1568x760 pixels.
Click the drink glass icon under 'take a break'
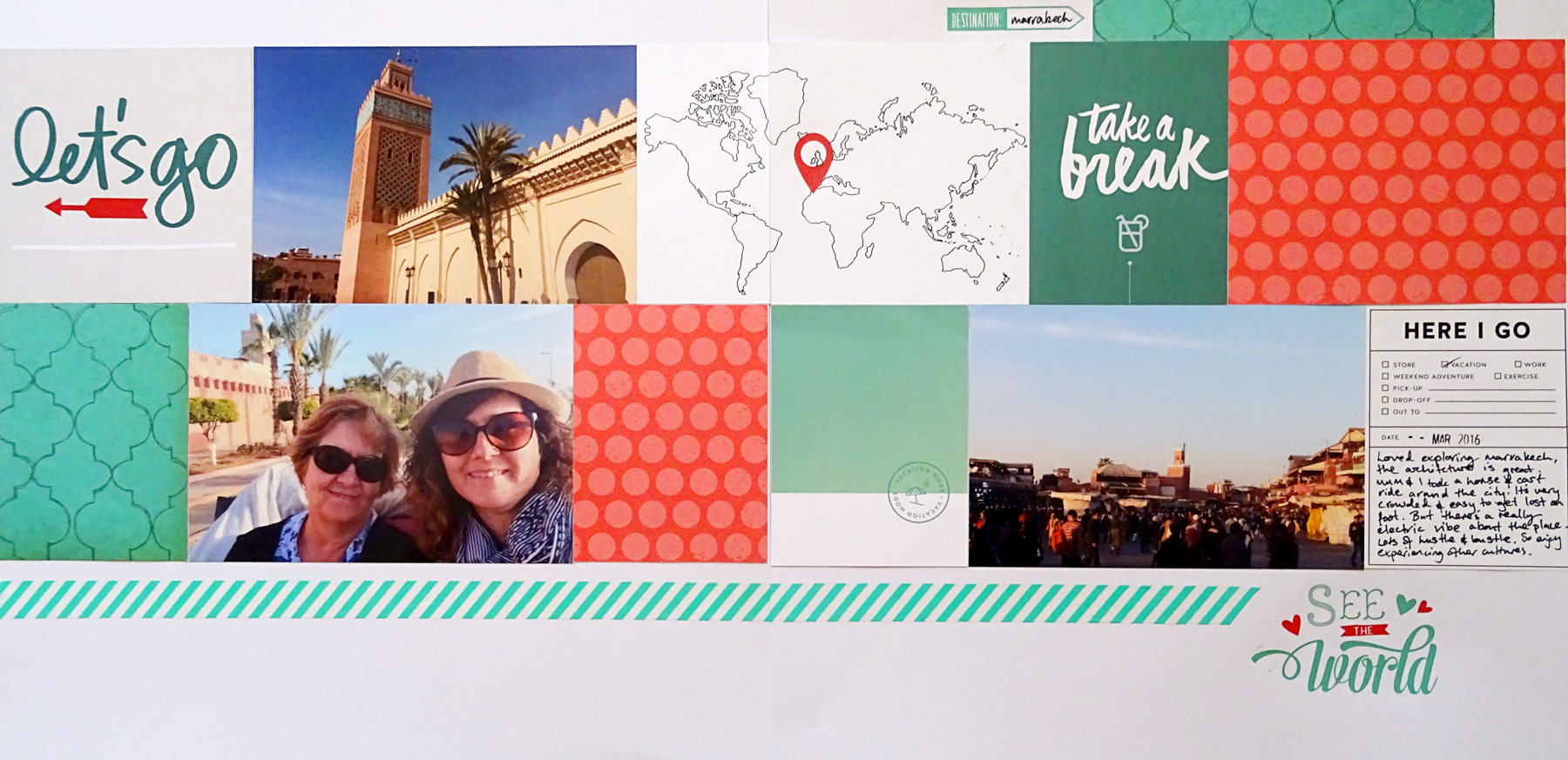[x=1130, y=233]
